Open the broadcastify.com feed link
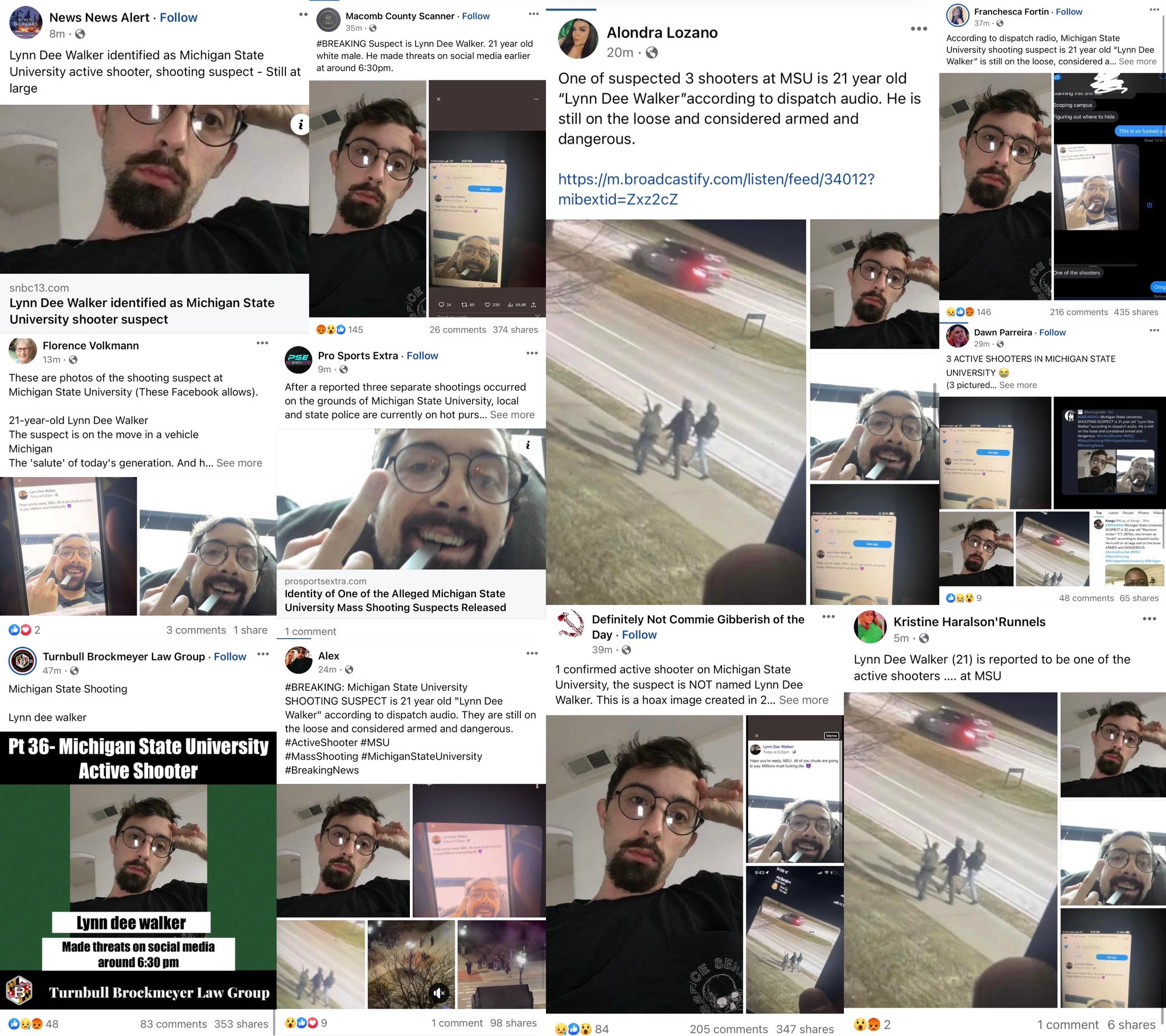This screenshot has width=1166, height=1036. pos(716,190)
